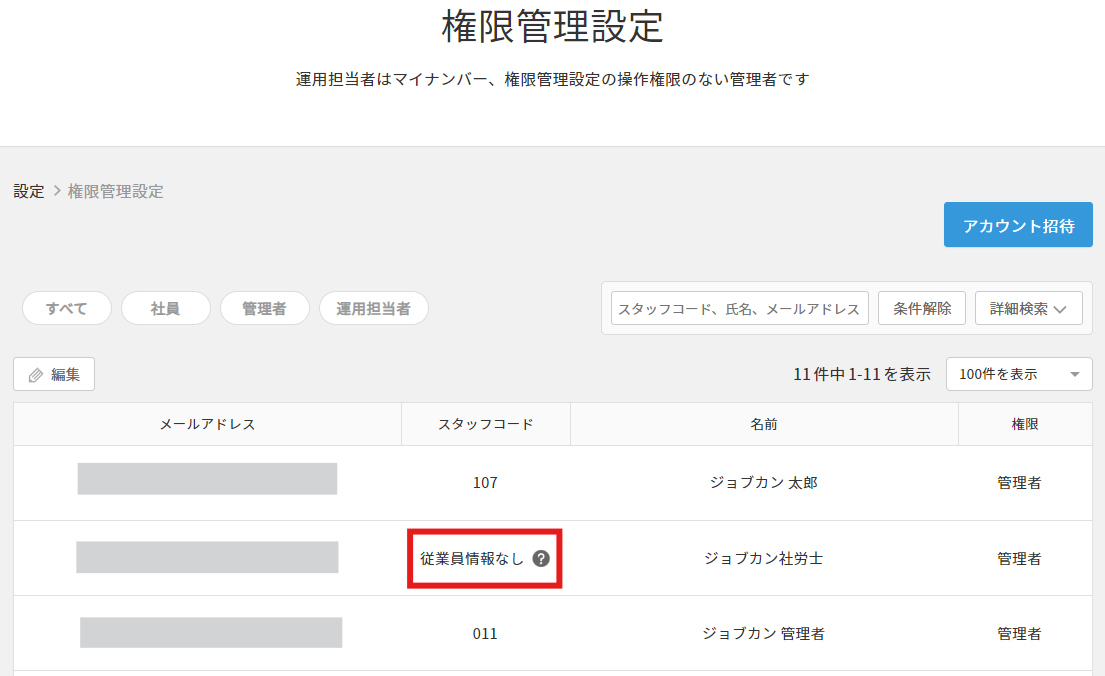This screenshot has width=1105, height=676.
Task: Click staff code 011 cell
Action: coord(486,634)
